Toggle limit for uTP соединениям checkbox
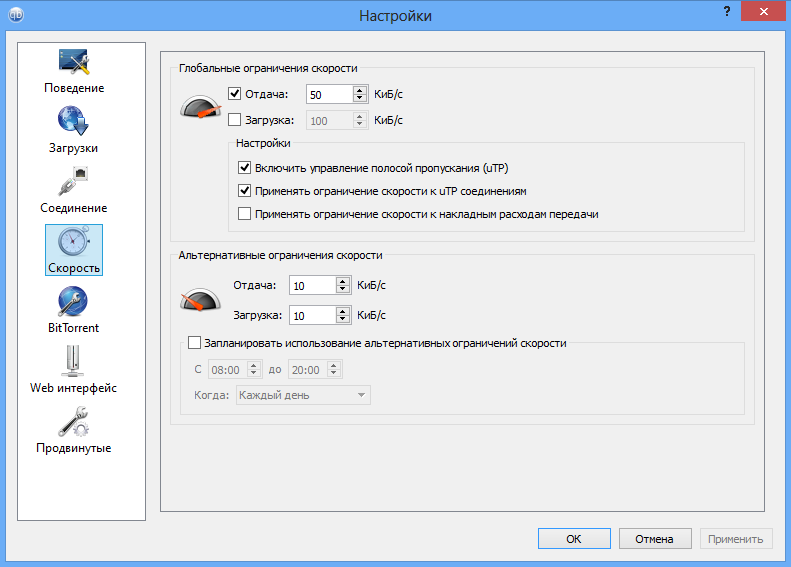The width and height of the screenshot is (791, 567). [x=245, y=191]
